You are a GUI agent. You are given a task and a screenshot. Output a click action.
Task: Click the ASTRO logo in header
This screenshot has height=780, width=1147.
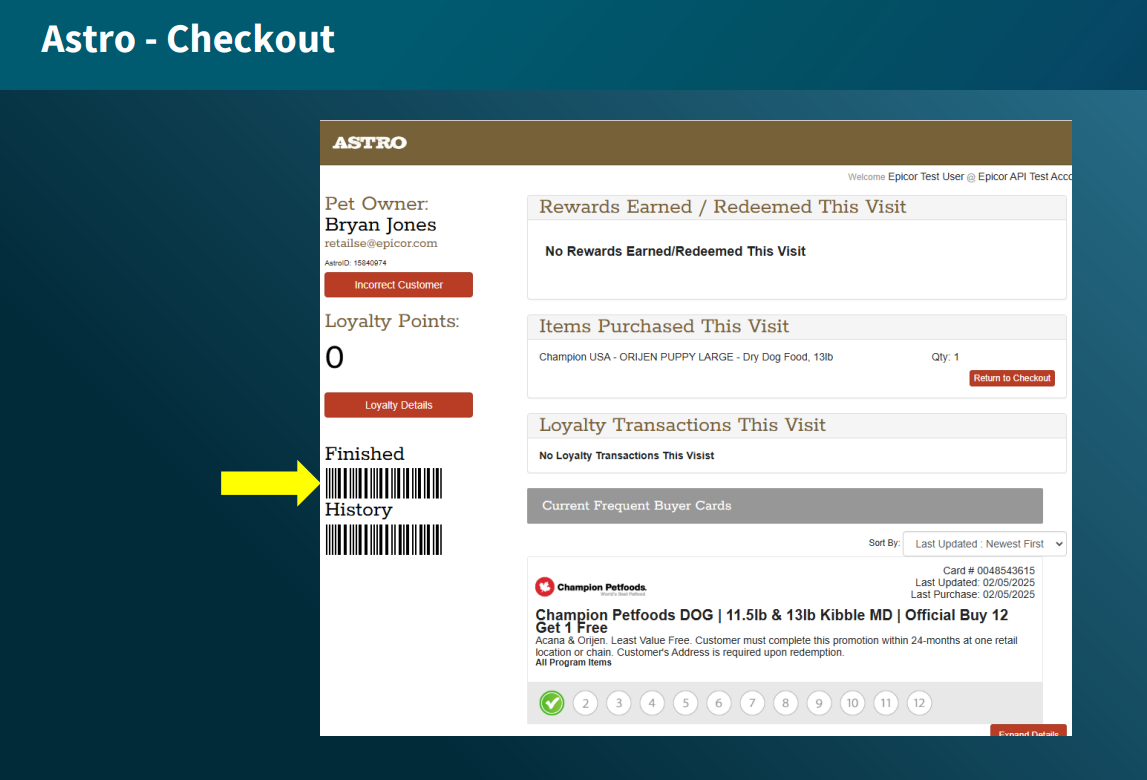[369, 143]
